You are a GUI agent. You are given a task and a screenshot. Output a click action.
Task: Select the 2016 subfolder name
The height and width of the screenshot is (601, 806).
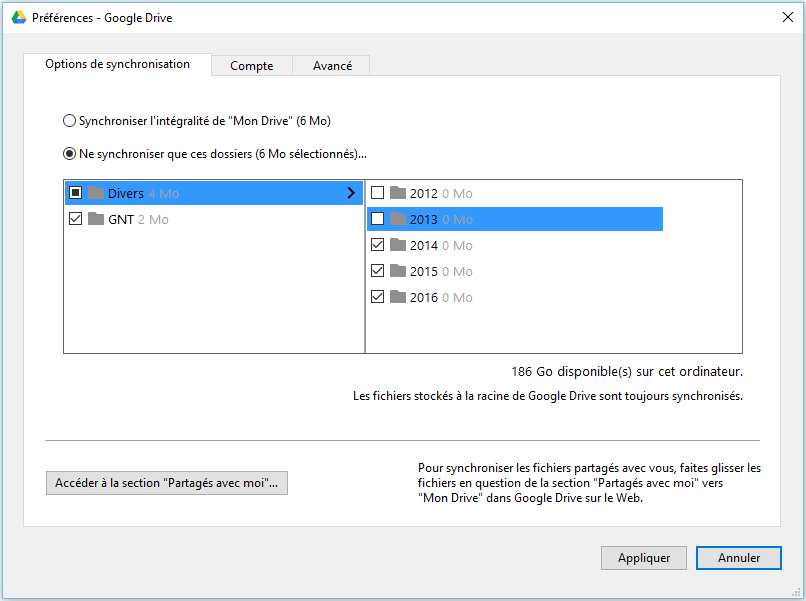(x=424, y=297)
